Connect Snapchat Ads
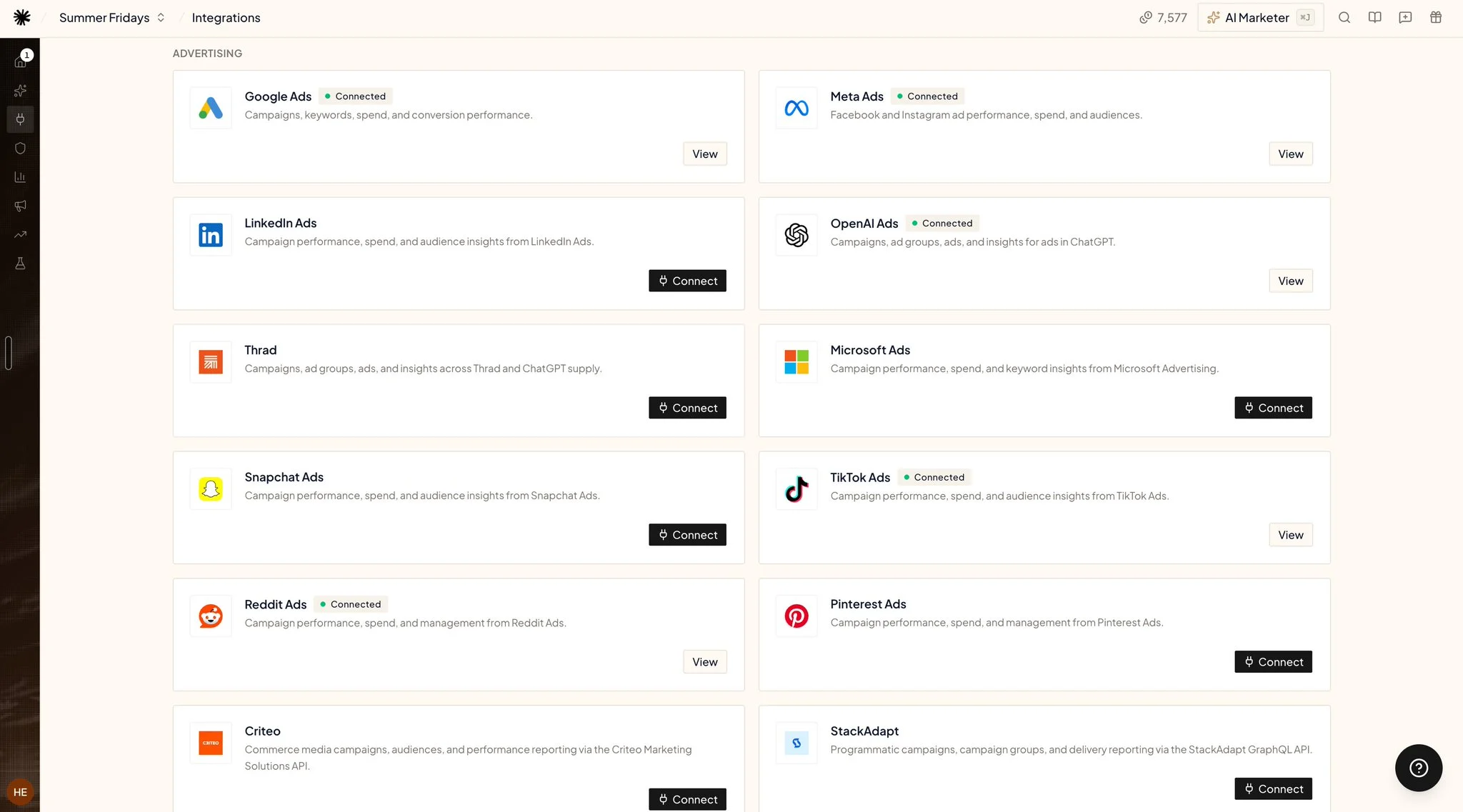 click(687, 535)
